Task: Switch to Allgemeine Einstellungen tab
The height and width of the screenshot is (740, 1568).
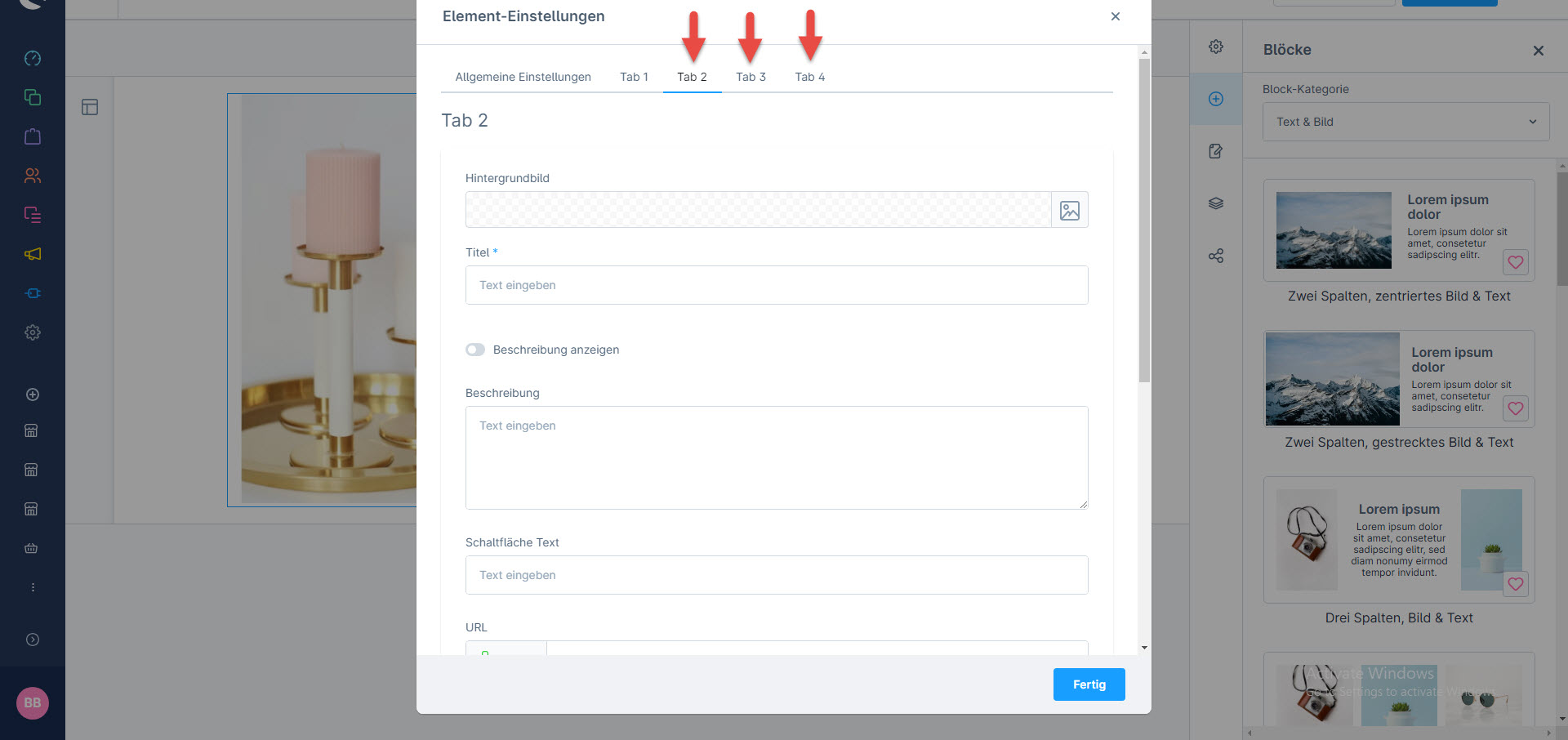Action: [x=523, y=77]
